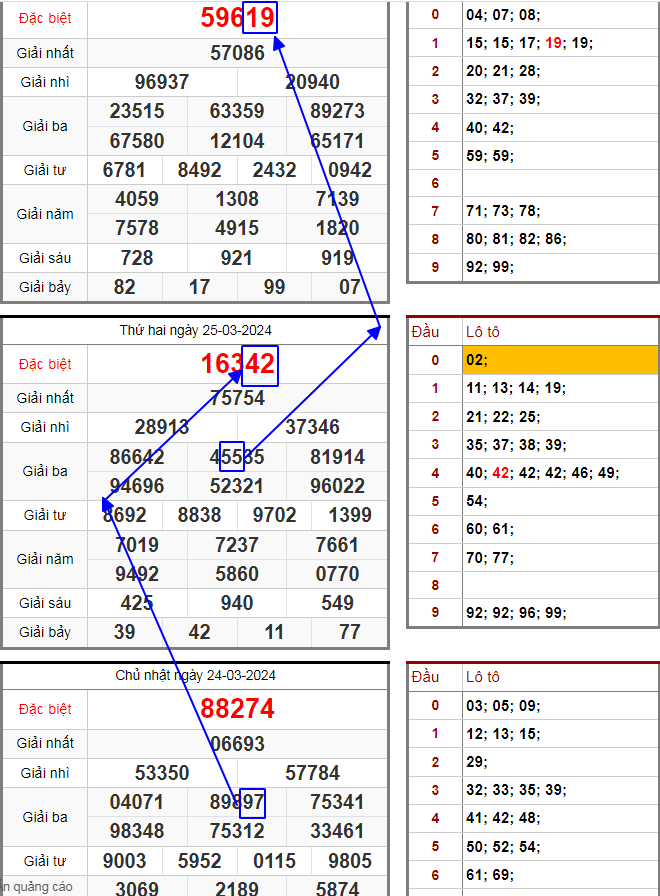This screenshot has height=896, width=660.
Task: Open the Chủ nhật ngày 24-03-2024 header
Action: pyautogui.click(x=196, y=676)
